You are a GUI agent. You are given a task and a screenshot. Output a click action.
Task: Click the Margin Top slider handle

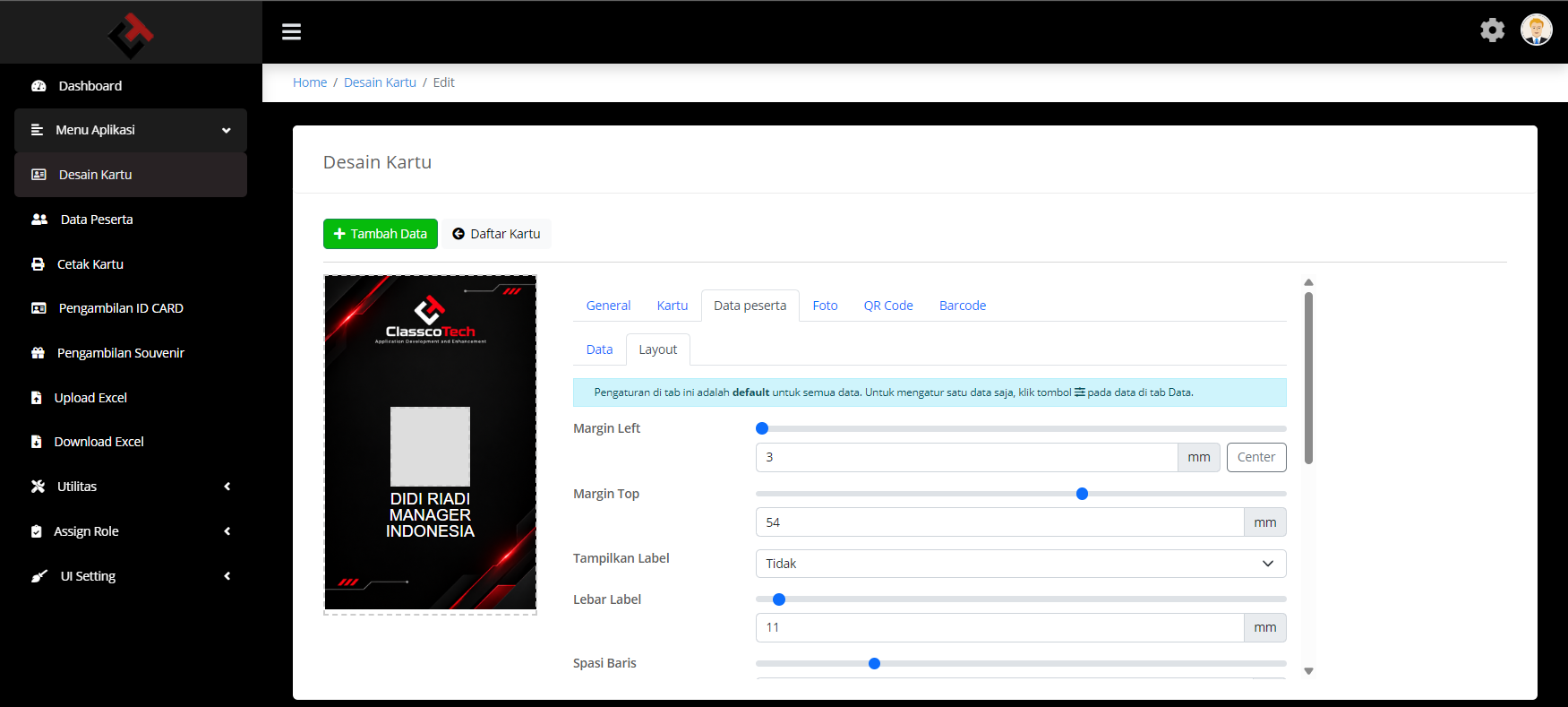pyautogui.click(x=1082, y=494)
